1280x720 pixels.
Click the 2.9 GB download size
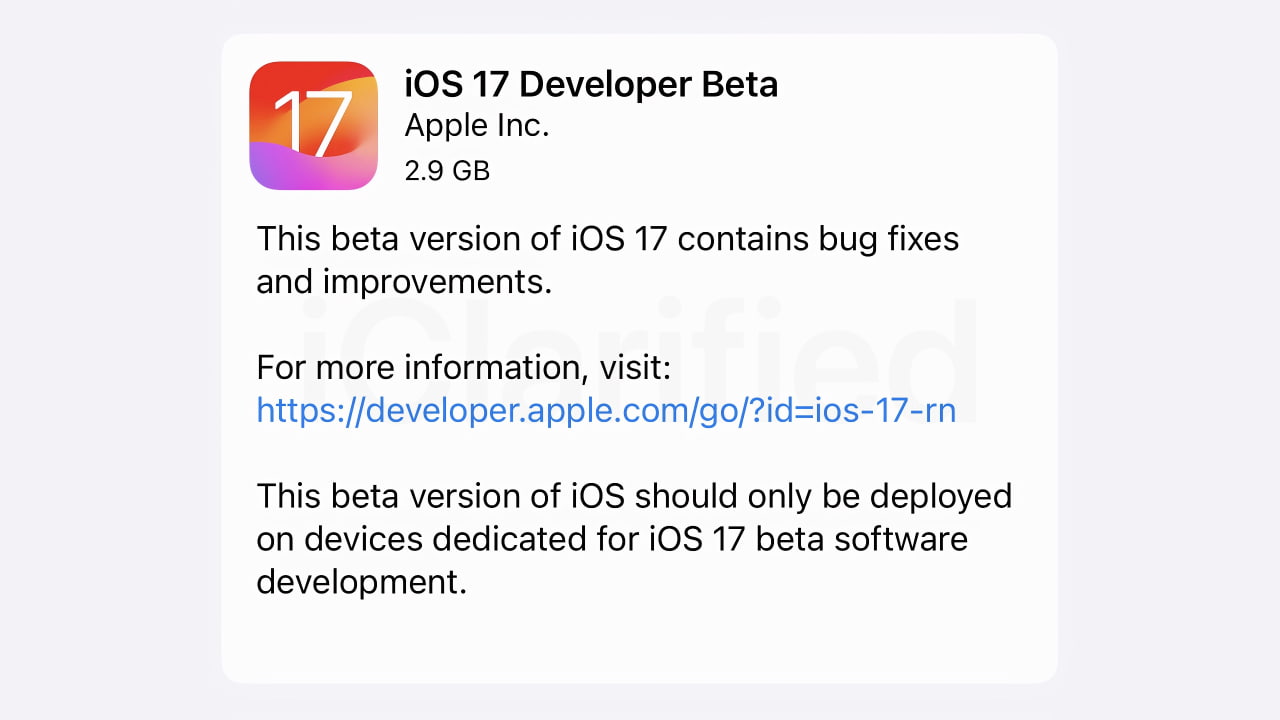click(447, 171)
